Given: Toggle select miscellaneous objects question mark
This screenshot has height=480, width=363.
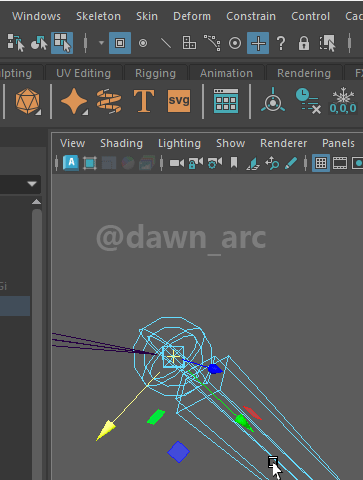Looking at the screenshot, I should (281, 43).
